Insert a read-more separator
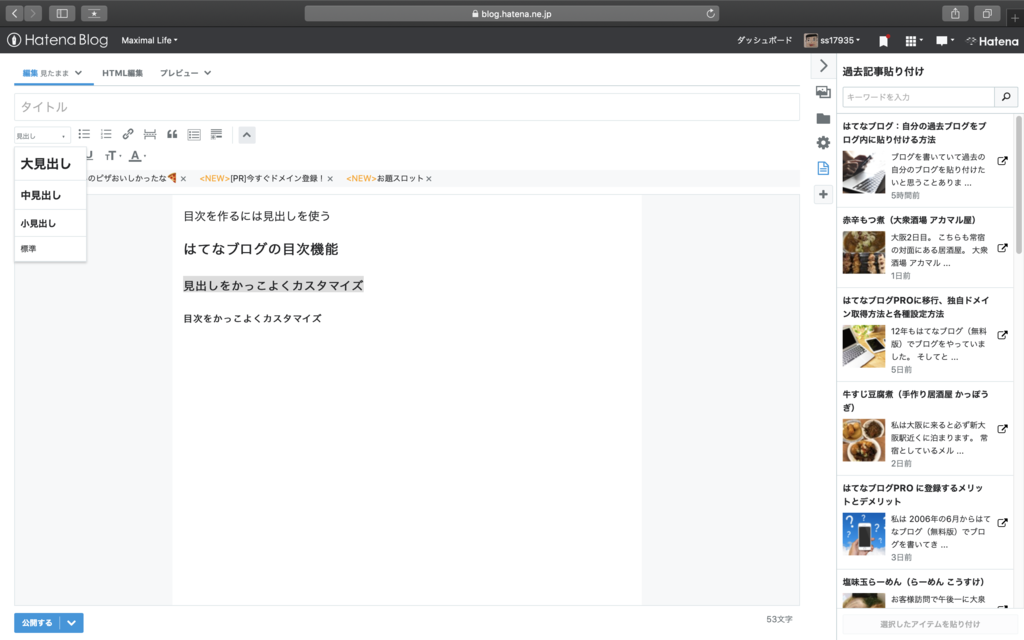Image resolution: width=1024 pixels, height=640 pixels. coord(150,135)
